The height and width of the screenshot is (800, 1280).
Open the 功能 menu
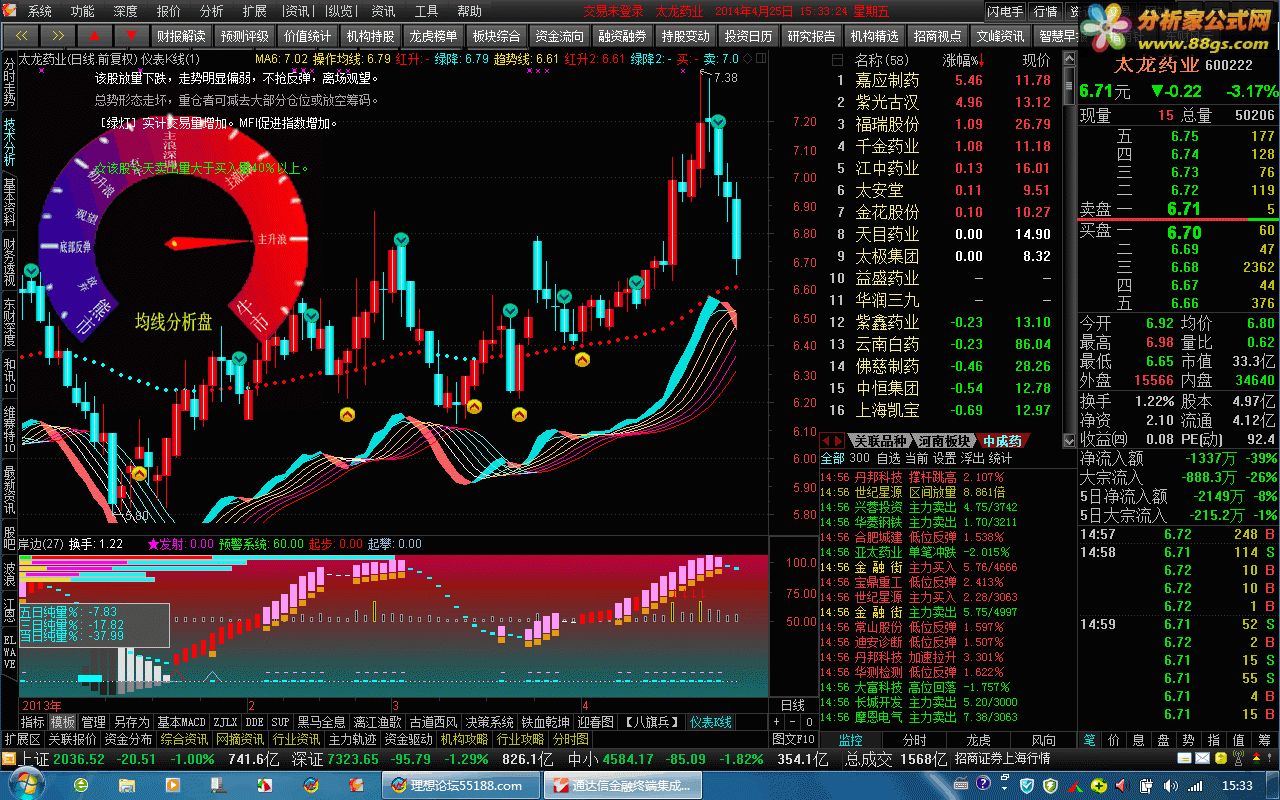(x=83, y=11)
